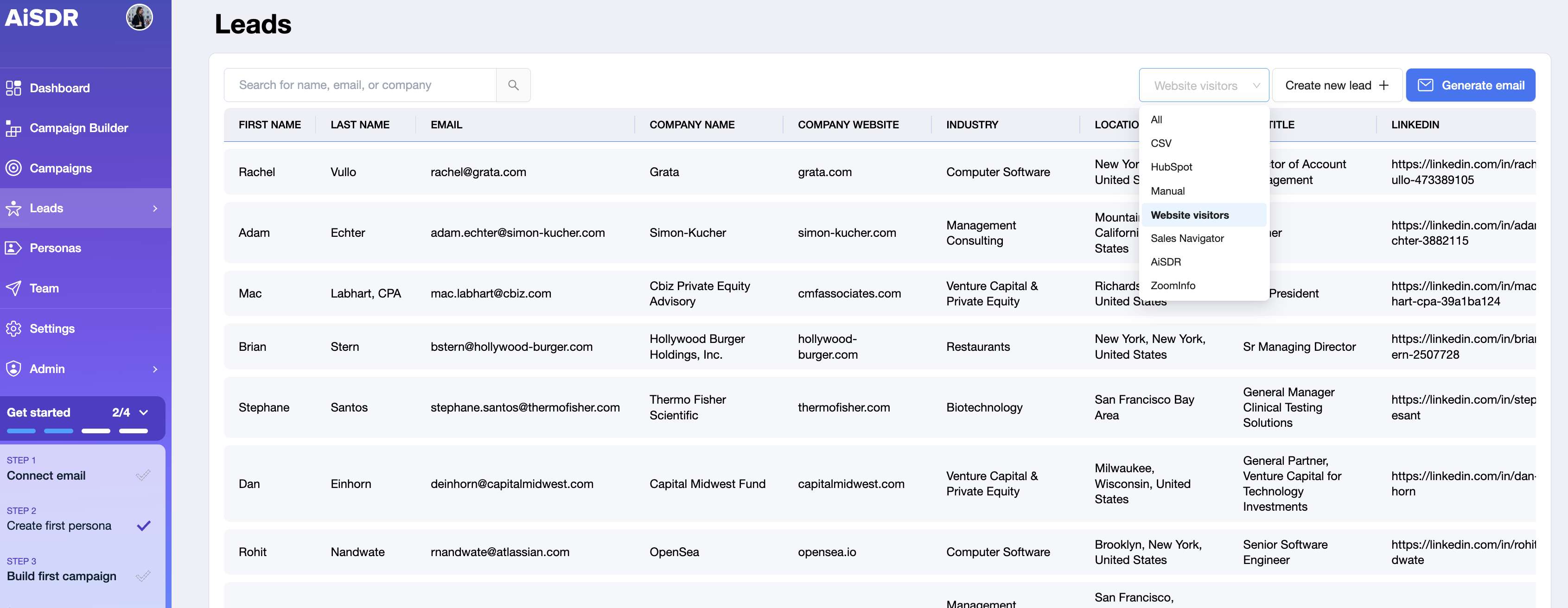Screen dimensions: 1568x608
Task: Open Settings from the sidebar
Action: [x=85, y=329]
